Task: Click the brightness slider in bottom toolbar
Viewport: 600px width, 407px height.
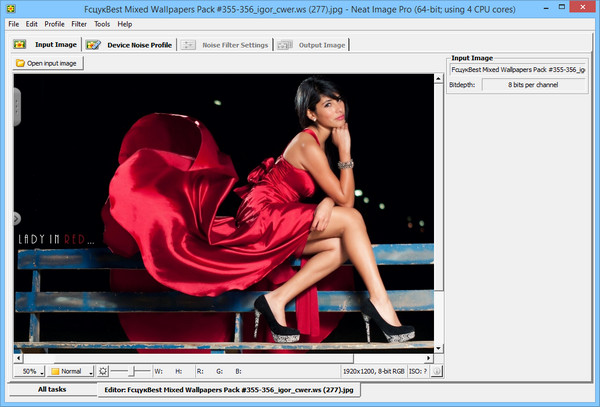Action: [x=130, y=371]
